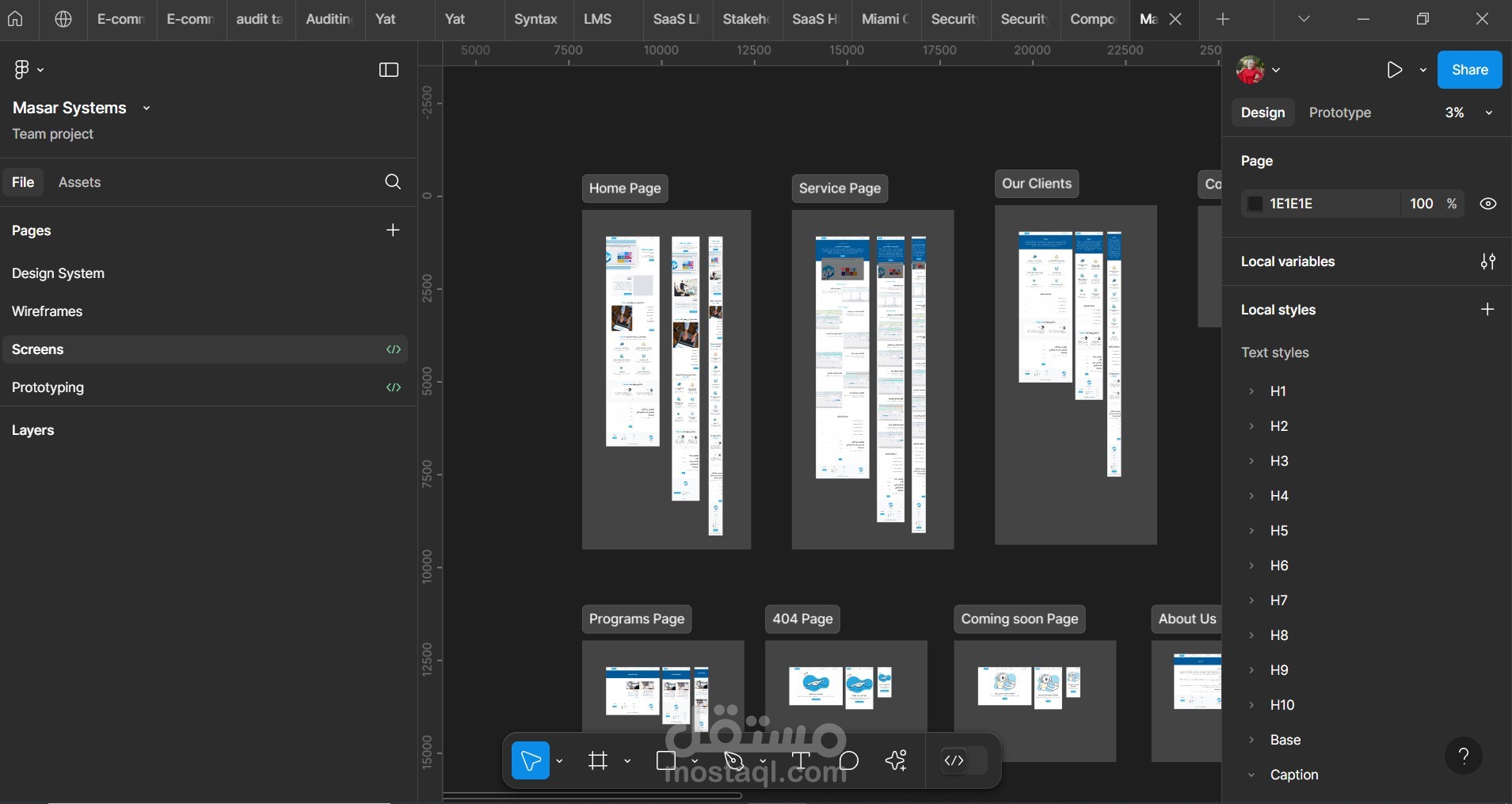Expand Move tool options arrow
1512x804 pixels.
(x=559, y=761)
